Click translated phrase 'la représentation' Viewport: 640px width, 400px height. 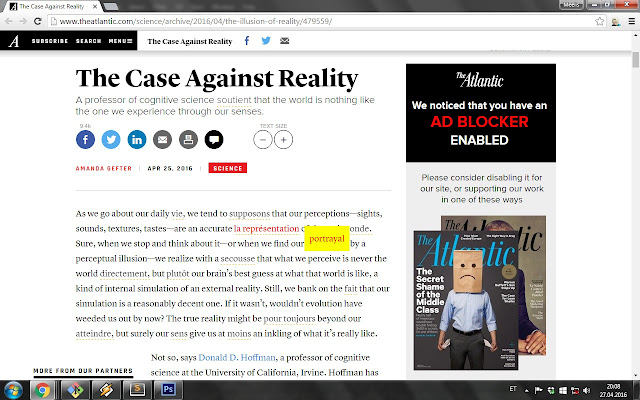267,229
